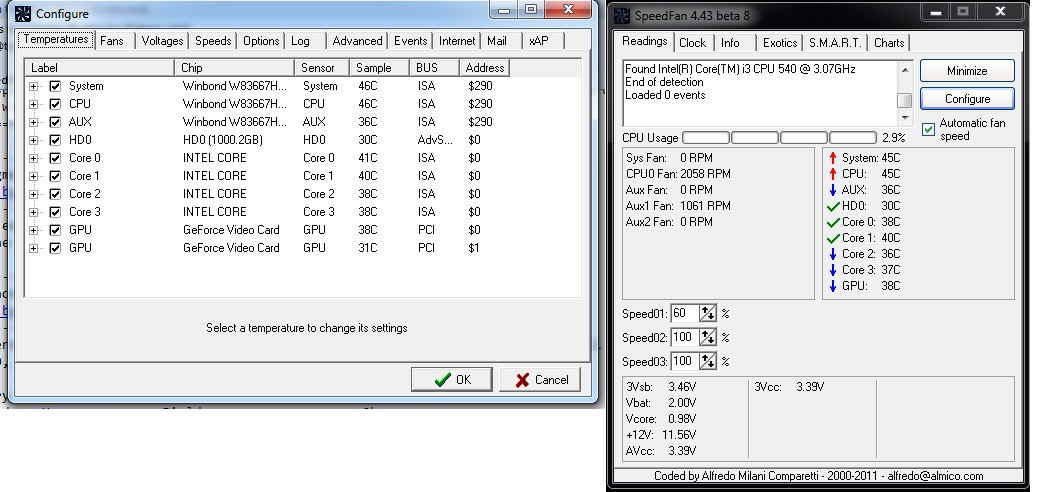Open the S.M.A.R.T. tab
The height and width of the screenshot is (492, 1037).
835,43
